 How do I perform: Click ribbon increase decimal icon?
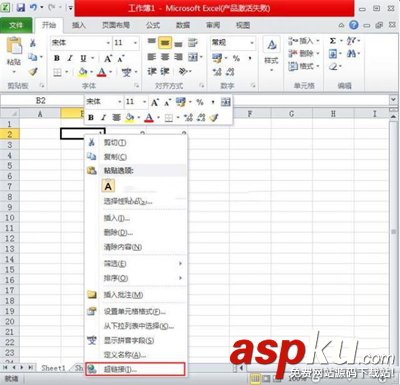[x=217, y=71]
